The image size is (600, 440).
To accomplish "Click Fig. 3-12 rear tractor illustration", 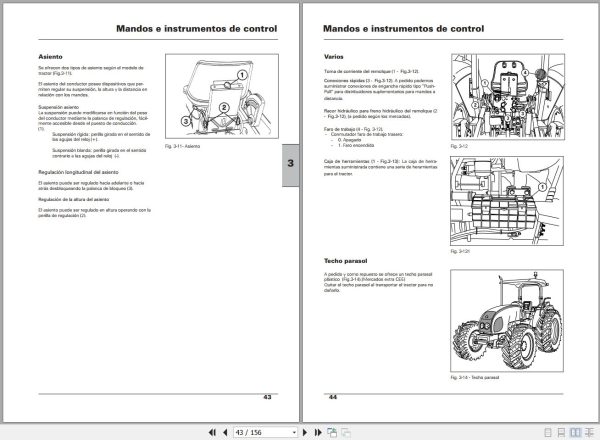I will point(508,97).
